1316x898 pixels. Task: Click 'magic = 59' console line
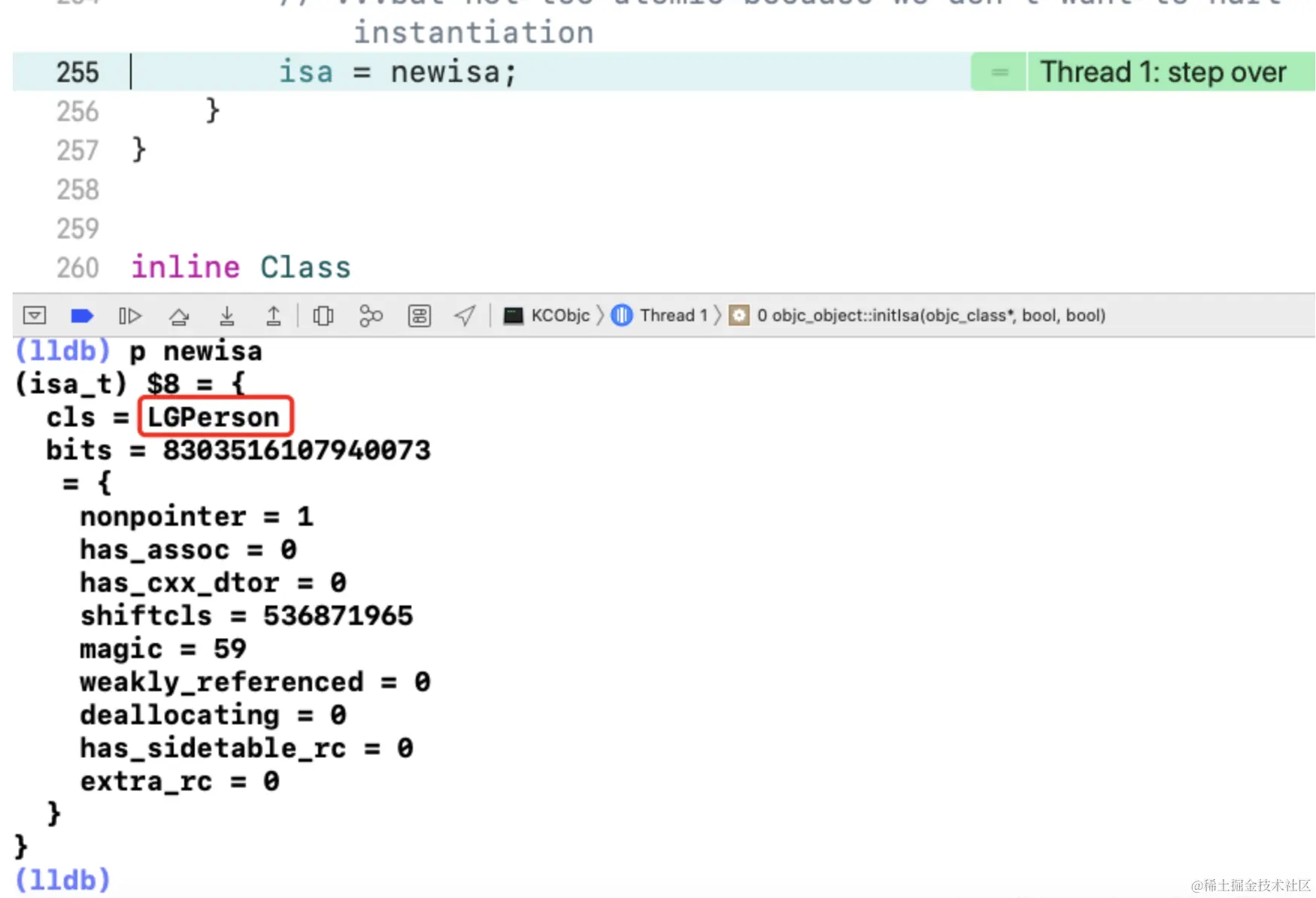(163, 648)
